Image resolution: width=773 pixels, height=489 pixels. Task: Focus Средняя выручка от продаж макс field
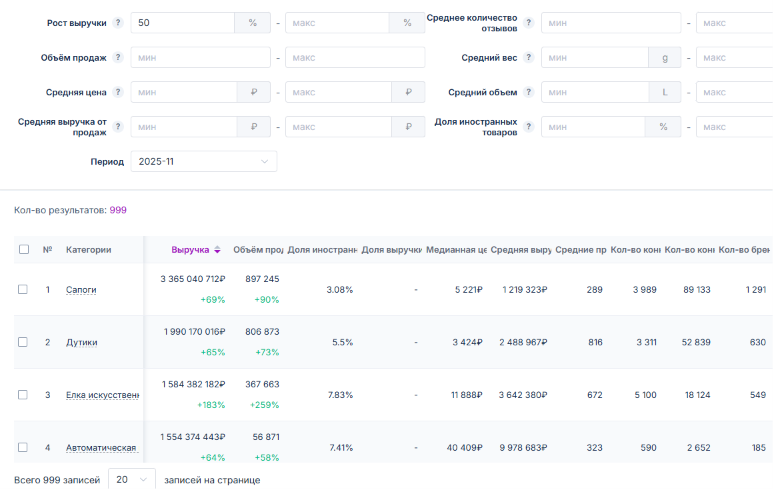[339, 127]
